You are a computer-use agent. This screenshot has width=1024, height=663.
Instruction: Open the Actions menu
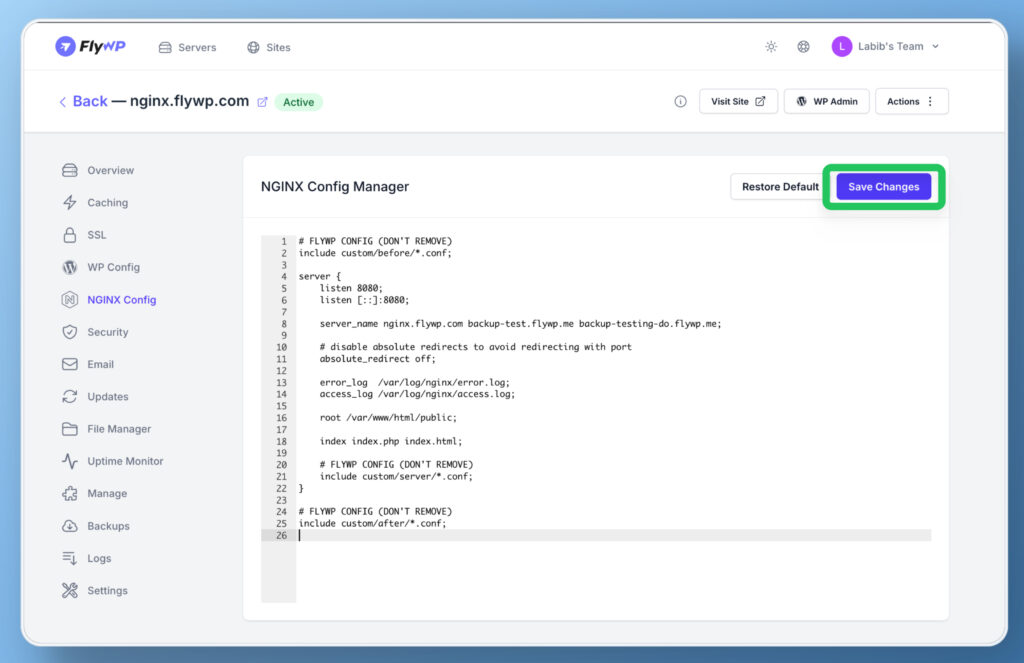(x=911, y=101)
